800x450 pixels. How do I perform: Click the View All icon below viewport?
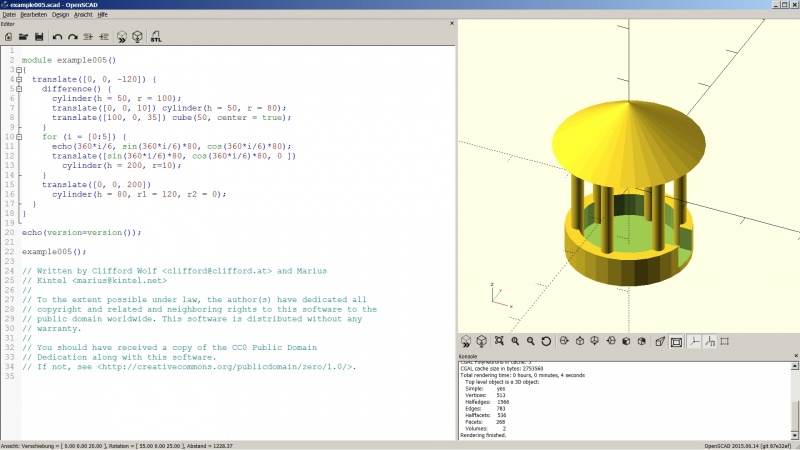pyautogui.click(x=499, y=341)
